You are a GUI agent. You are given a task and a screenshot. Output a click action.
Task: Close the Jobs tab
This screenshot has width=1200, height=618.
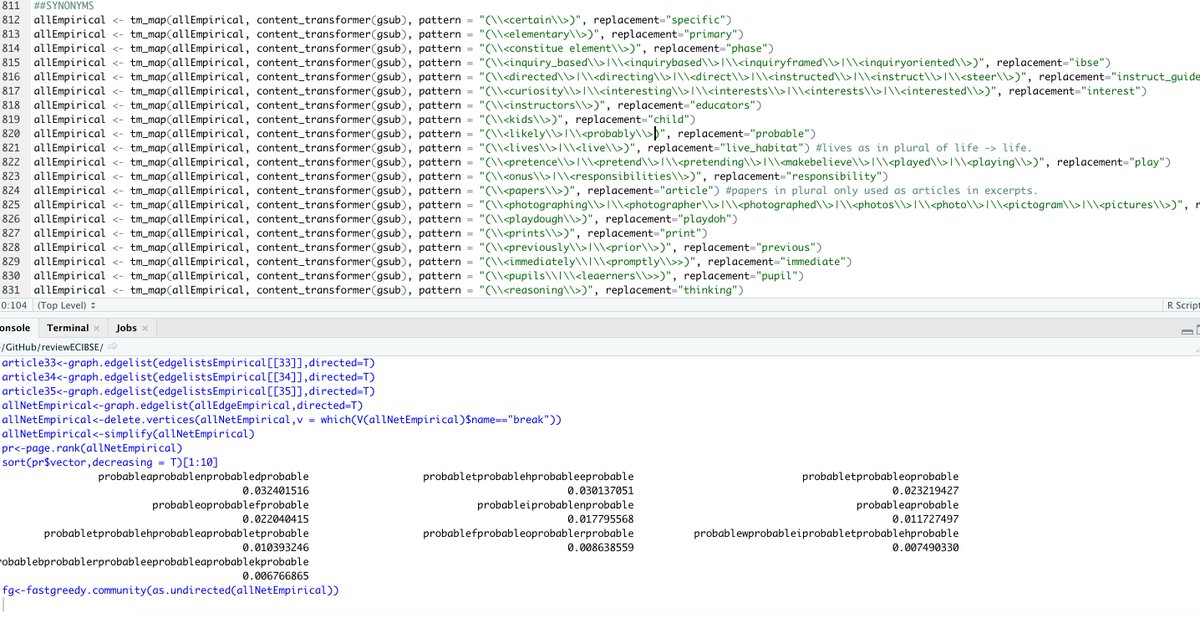coord(145,328)
